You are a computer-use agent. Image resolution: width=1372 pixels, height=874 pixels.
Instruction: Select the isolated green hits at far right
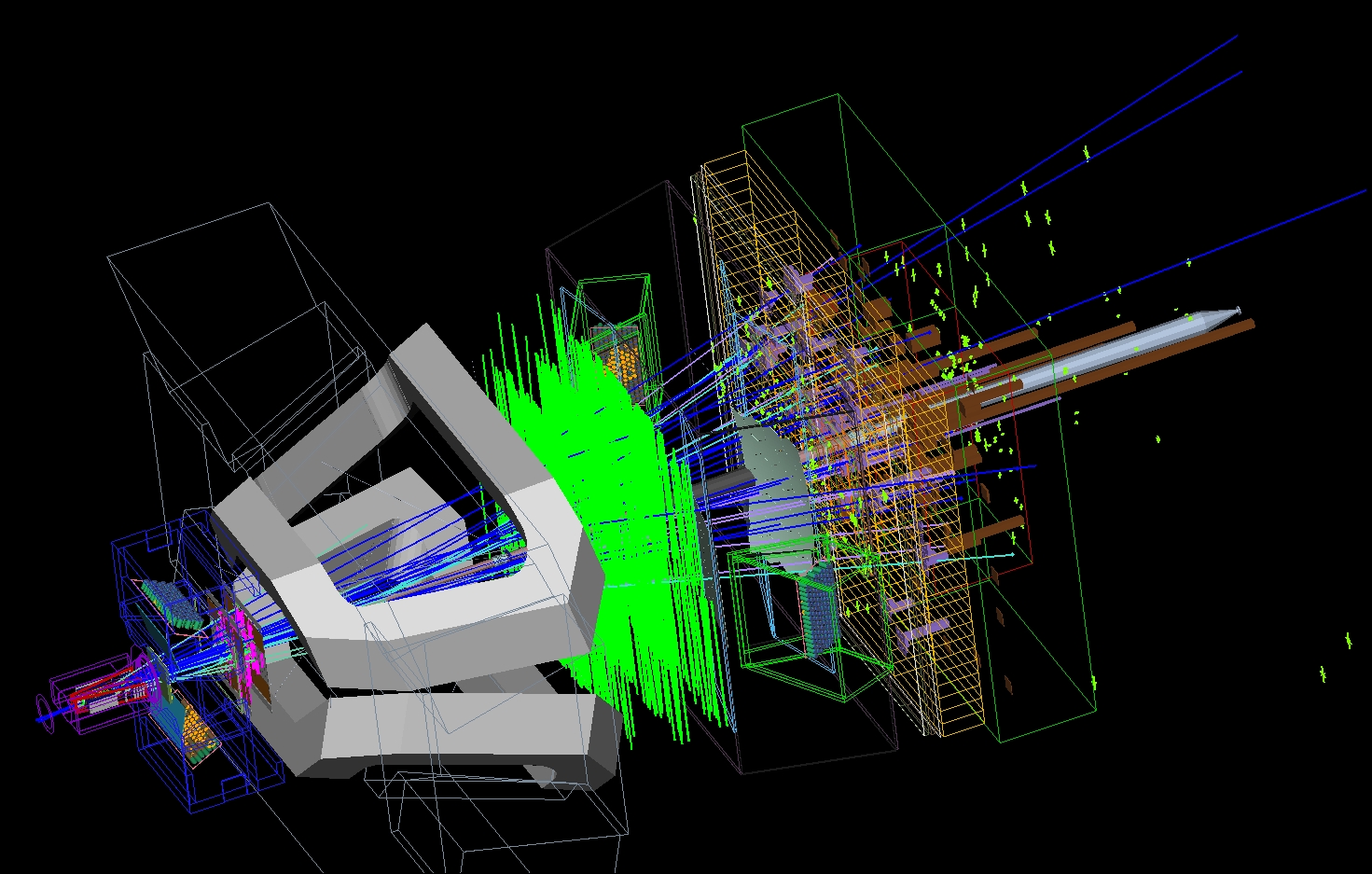(1348, 641)
